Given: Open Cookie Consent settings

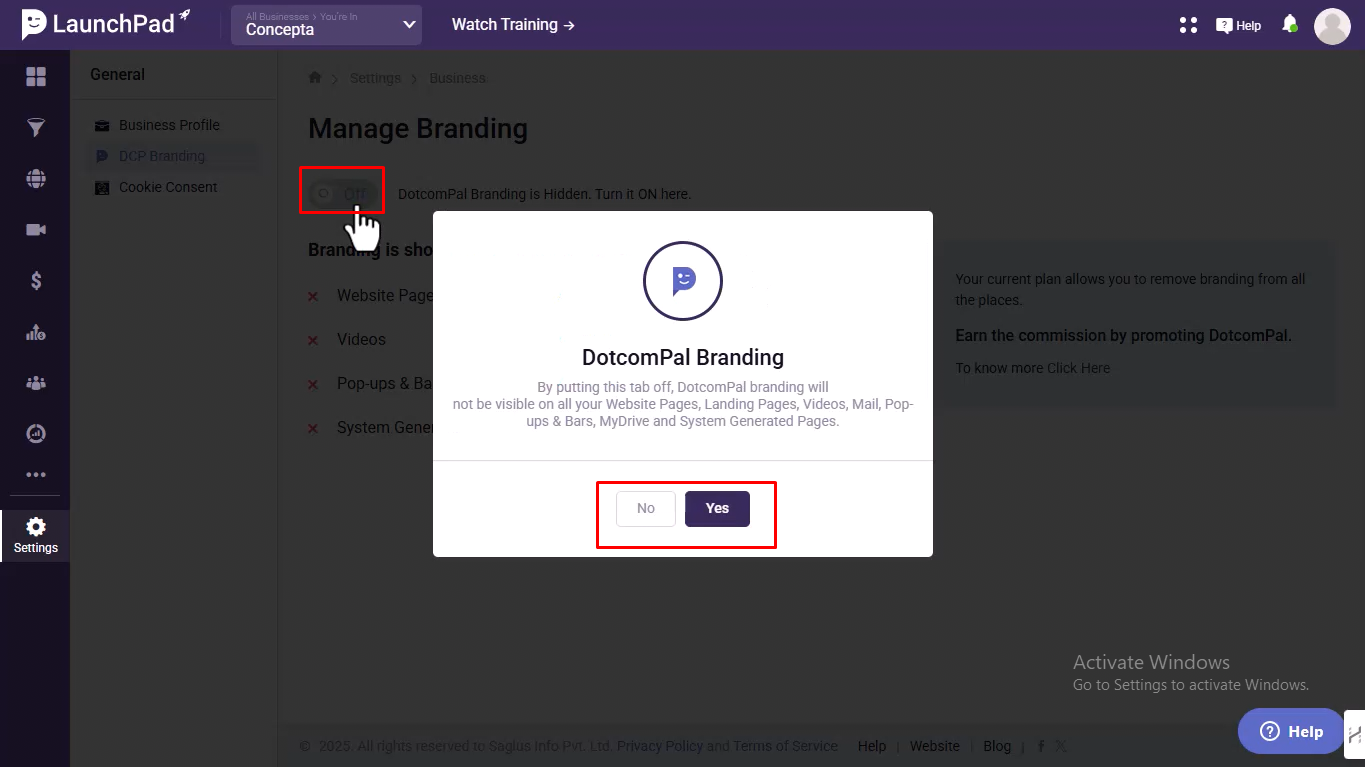Looking at the screenshot, I should (168, 187).
